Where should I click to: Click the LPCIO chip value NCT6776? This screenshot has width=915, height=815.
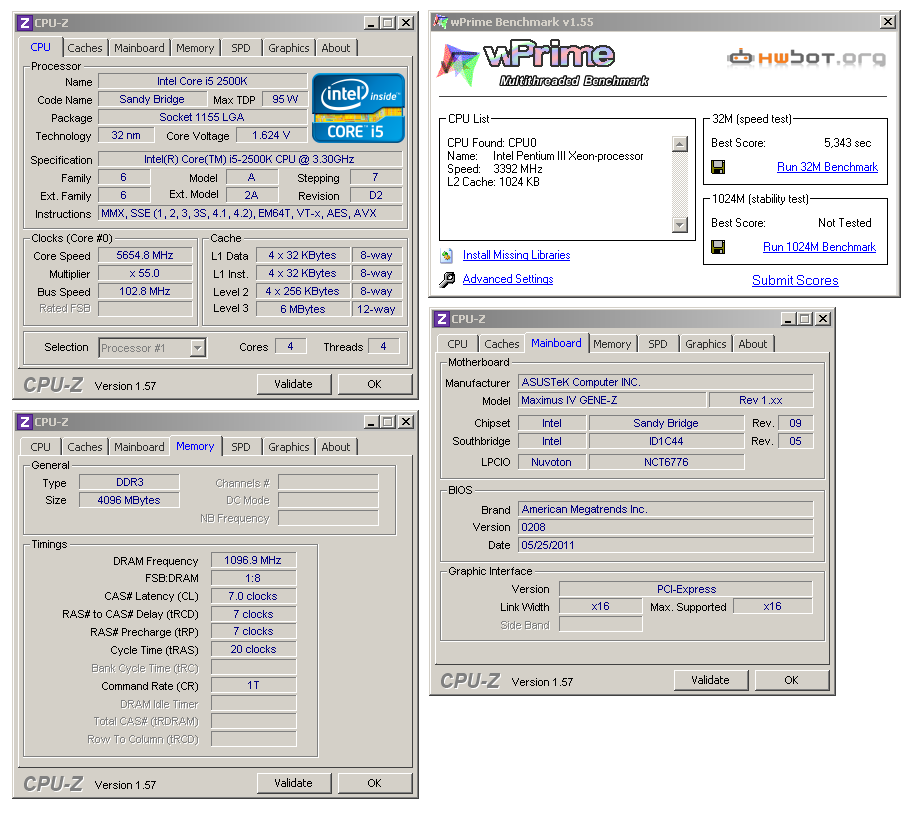coord(666,463)
